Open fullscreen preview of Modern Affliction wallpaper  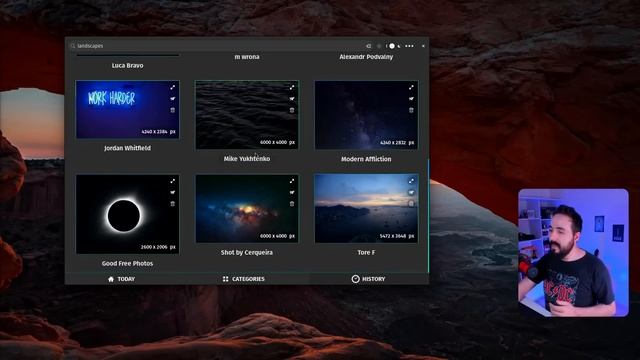[x=411, y=87]
